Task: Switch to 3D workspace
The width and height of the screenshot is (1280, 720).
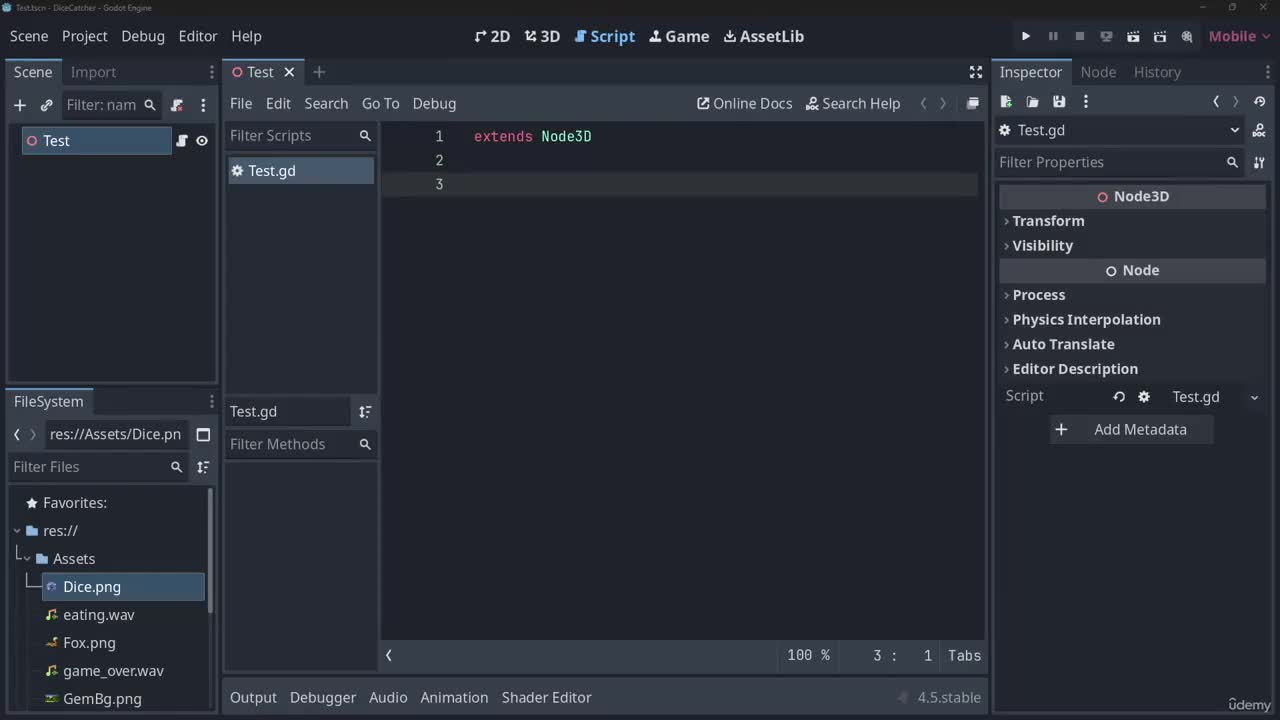Action: 542,36
